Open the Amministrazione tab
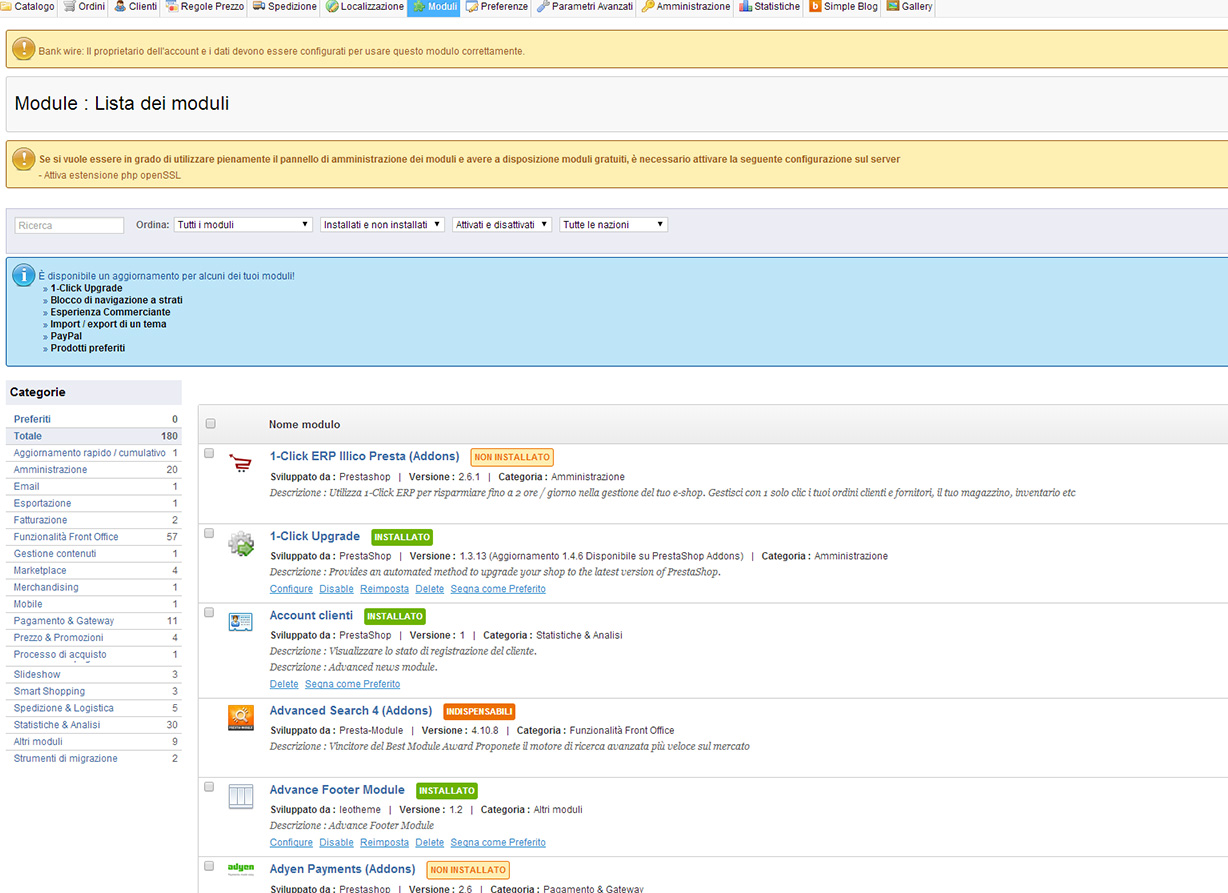The image size is (1228, 893). tap(686, 7)
